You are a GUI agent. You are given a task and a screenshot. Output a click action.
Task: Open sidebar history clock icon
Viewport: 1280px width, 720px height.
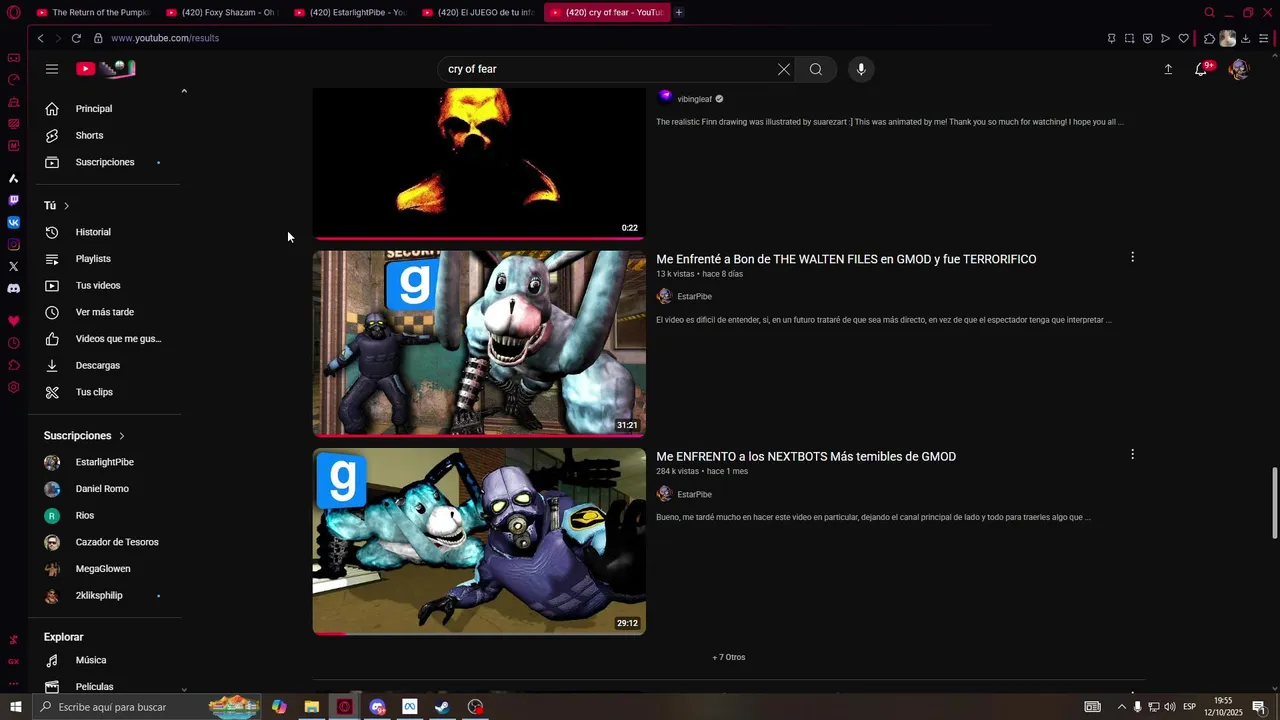coord(14,343)
